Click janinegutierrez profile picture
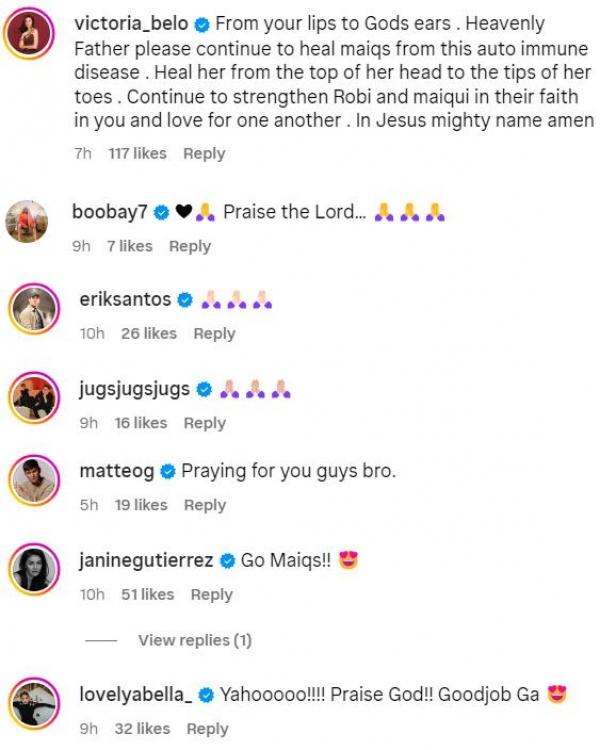Viewport: 600px width, 750px height. [33, 570]
